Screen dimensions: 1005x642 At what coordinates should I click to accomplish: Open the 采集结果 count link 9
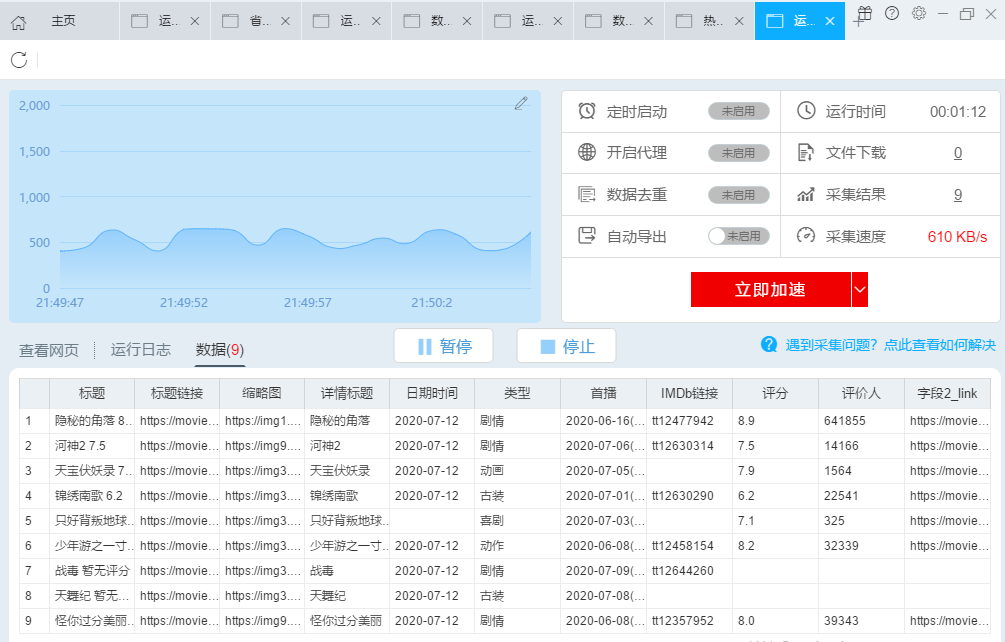(958, 195)
